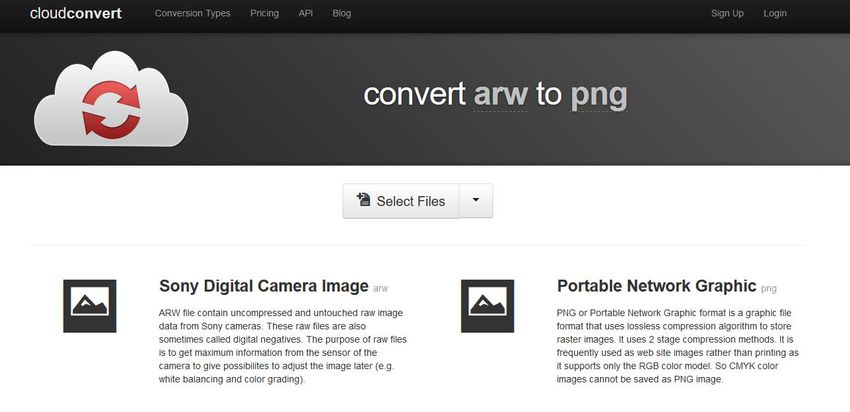This screenshot has width=850, height=412.
Task: Open the dropdown caret beside Select Files
Action: 476,200
